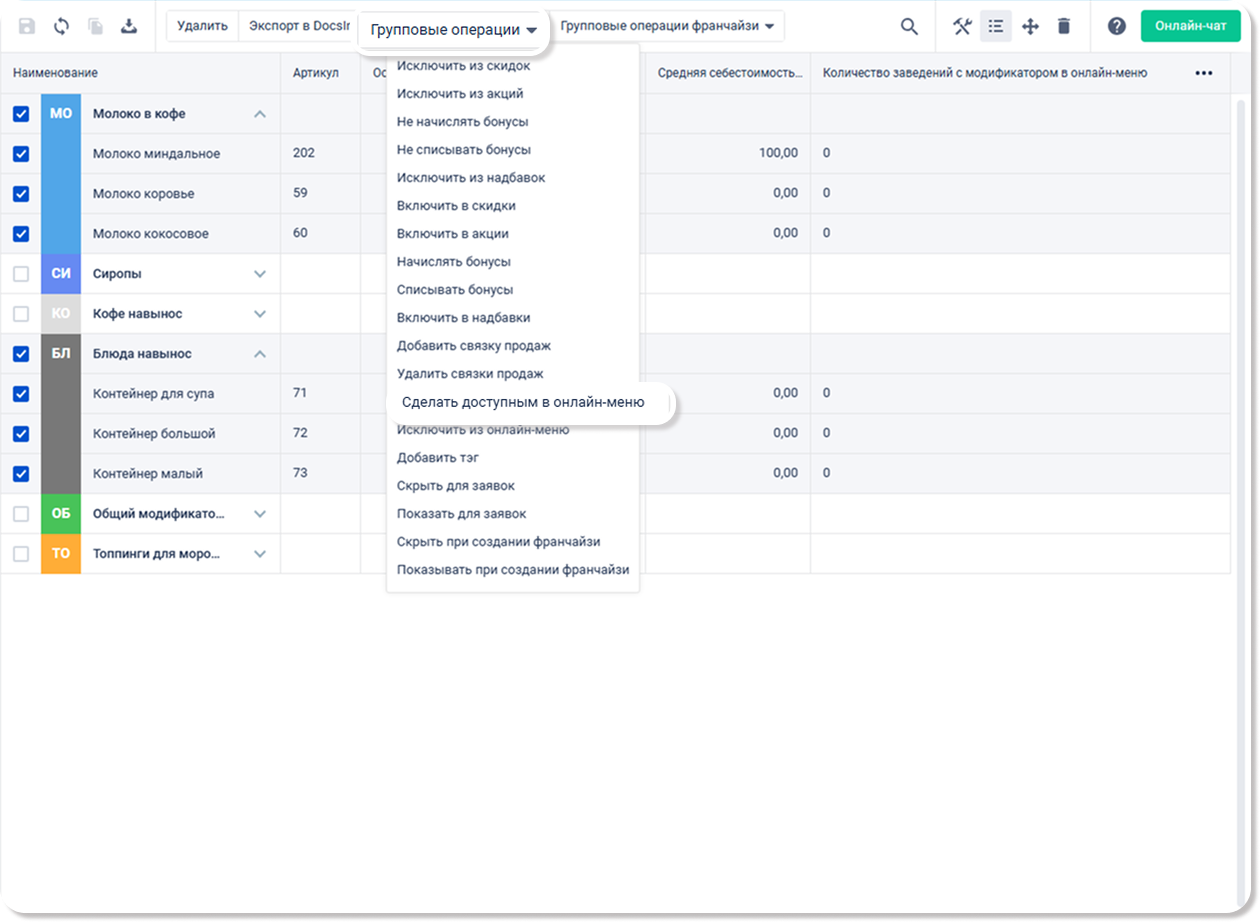Image resolution: width=1260 pixels, height=922 pixels.
Task: Click the save disk icon
Action: pos(27,26)
